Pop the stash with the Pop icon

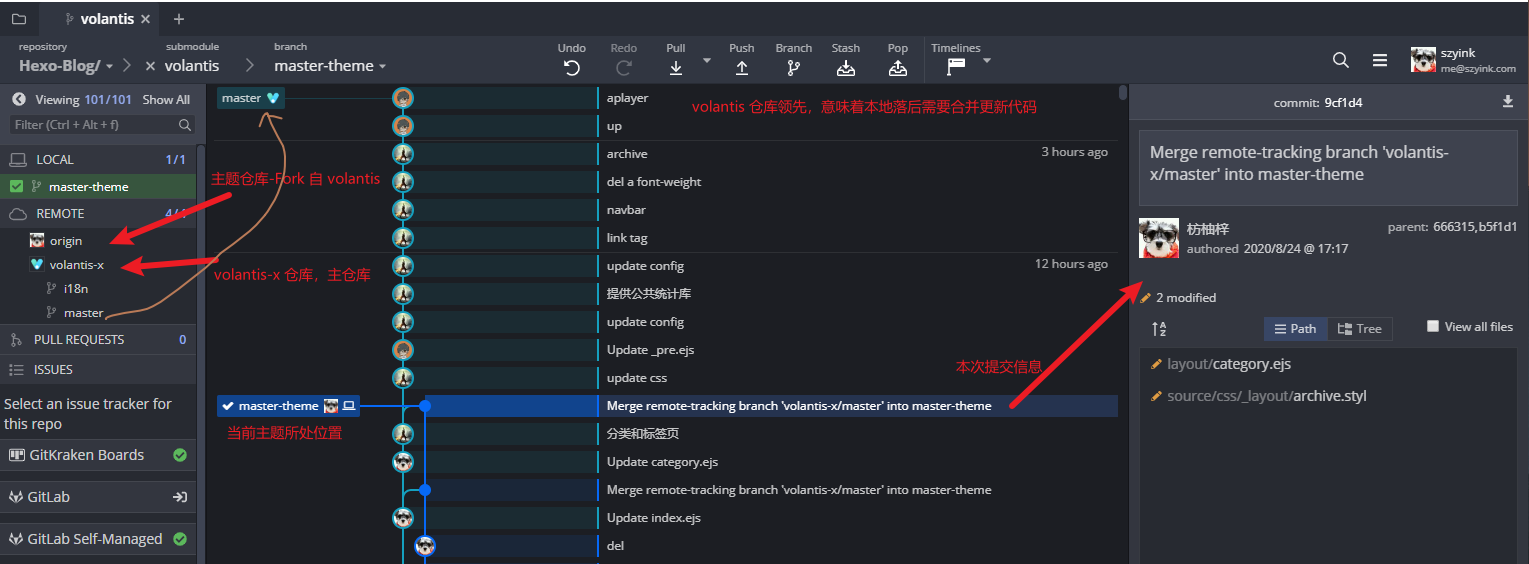(898, 68)
